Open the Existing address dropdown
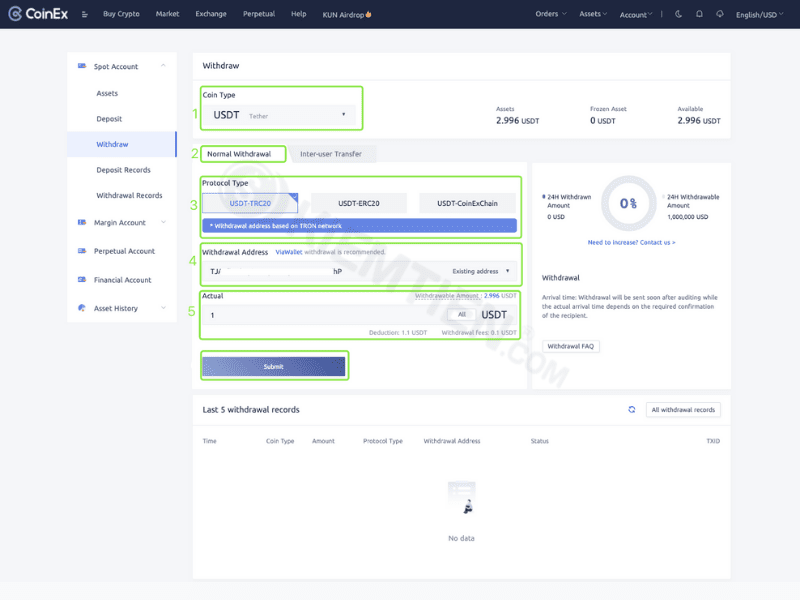Viewport: 800px width, 600px height. click(x=481, y=271)
